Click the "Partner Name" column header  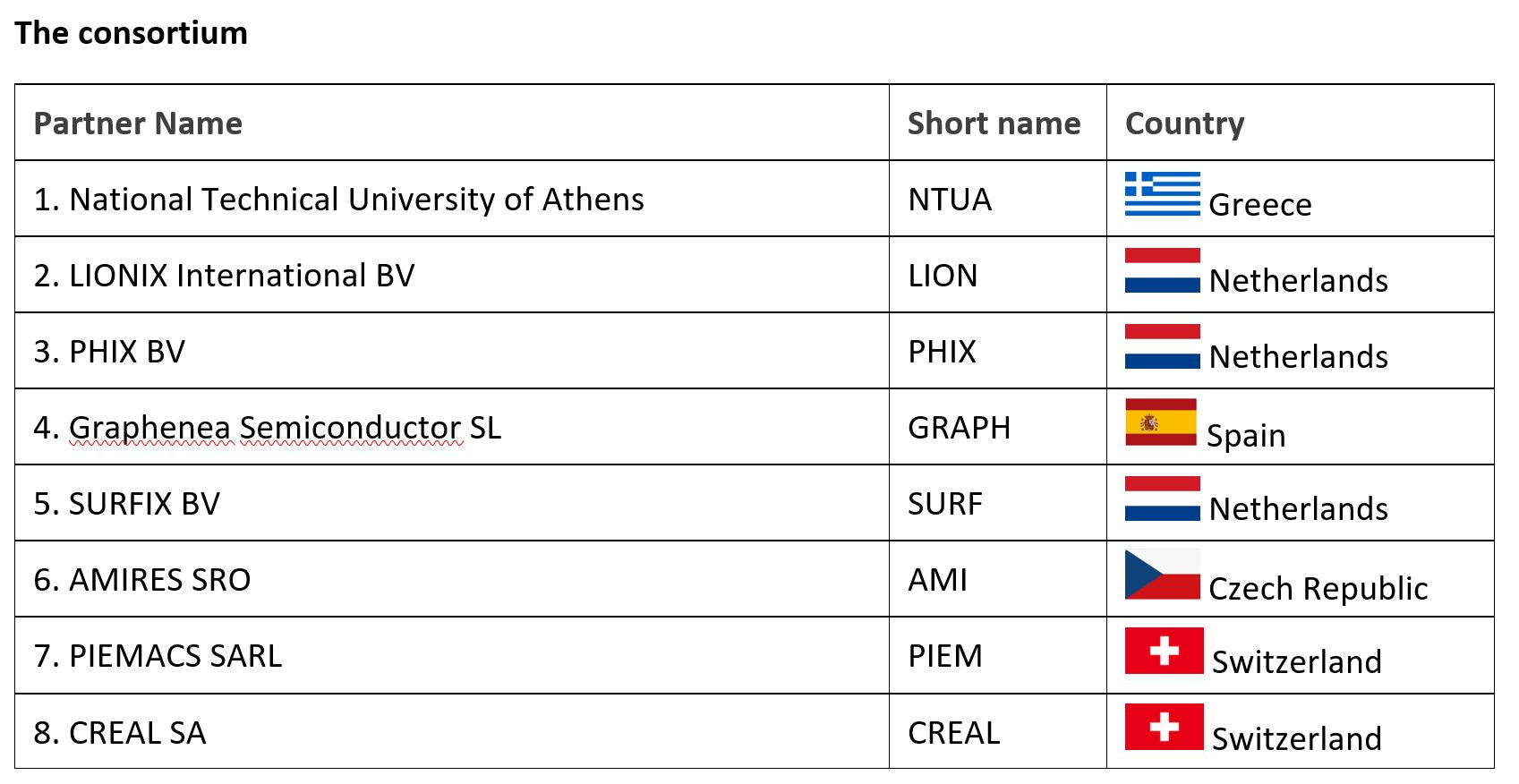click(x=138, y=124)
